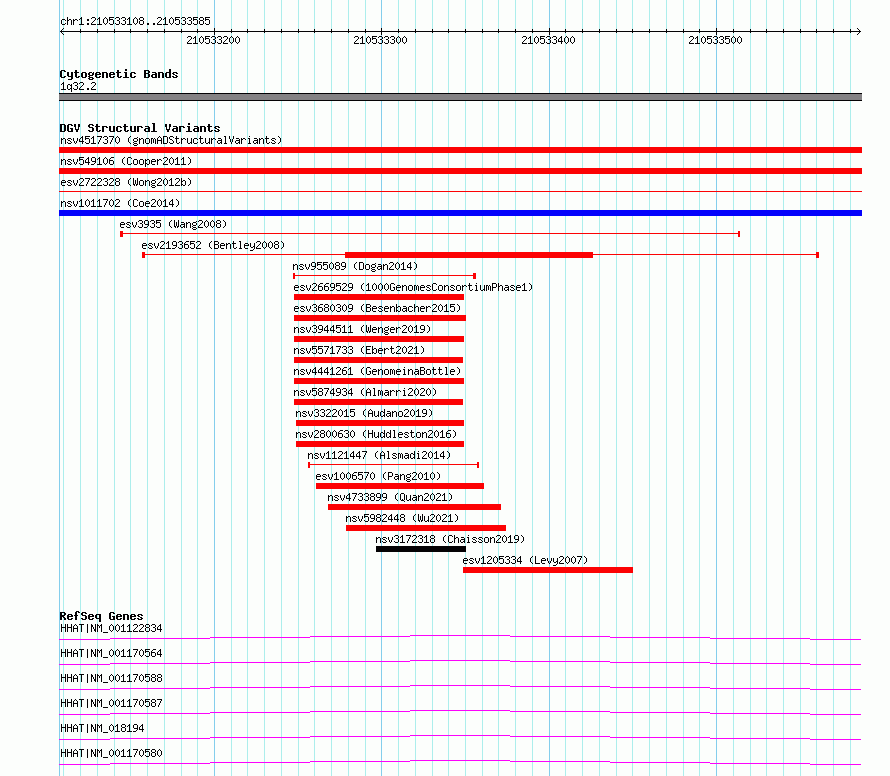Click the DGV Structural Variants track title
The width and height of the screenshot is (890, 776).
[x=140, y=128]
